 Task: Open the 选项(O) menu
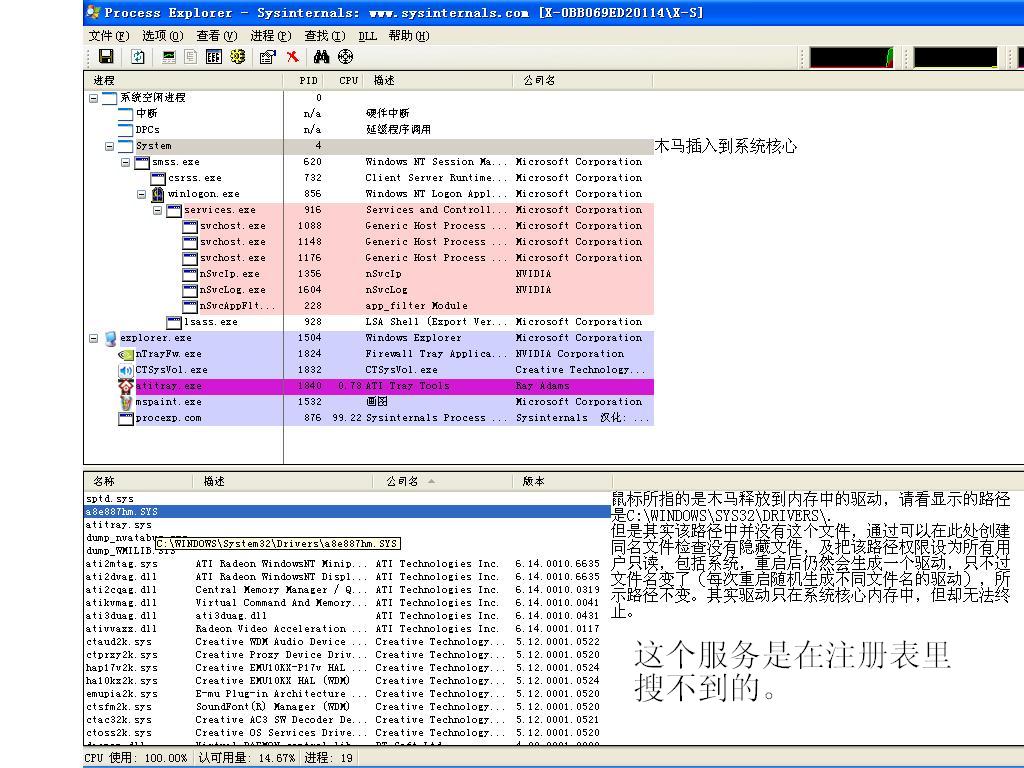163,36
